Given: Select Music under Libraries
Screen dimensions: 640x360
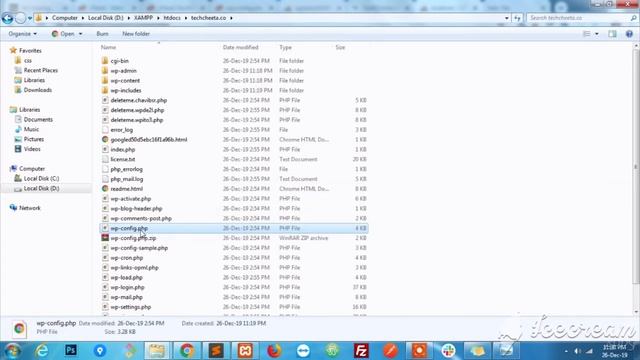Looking at the screenshot, I should [31, 129].
